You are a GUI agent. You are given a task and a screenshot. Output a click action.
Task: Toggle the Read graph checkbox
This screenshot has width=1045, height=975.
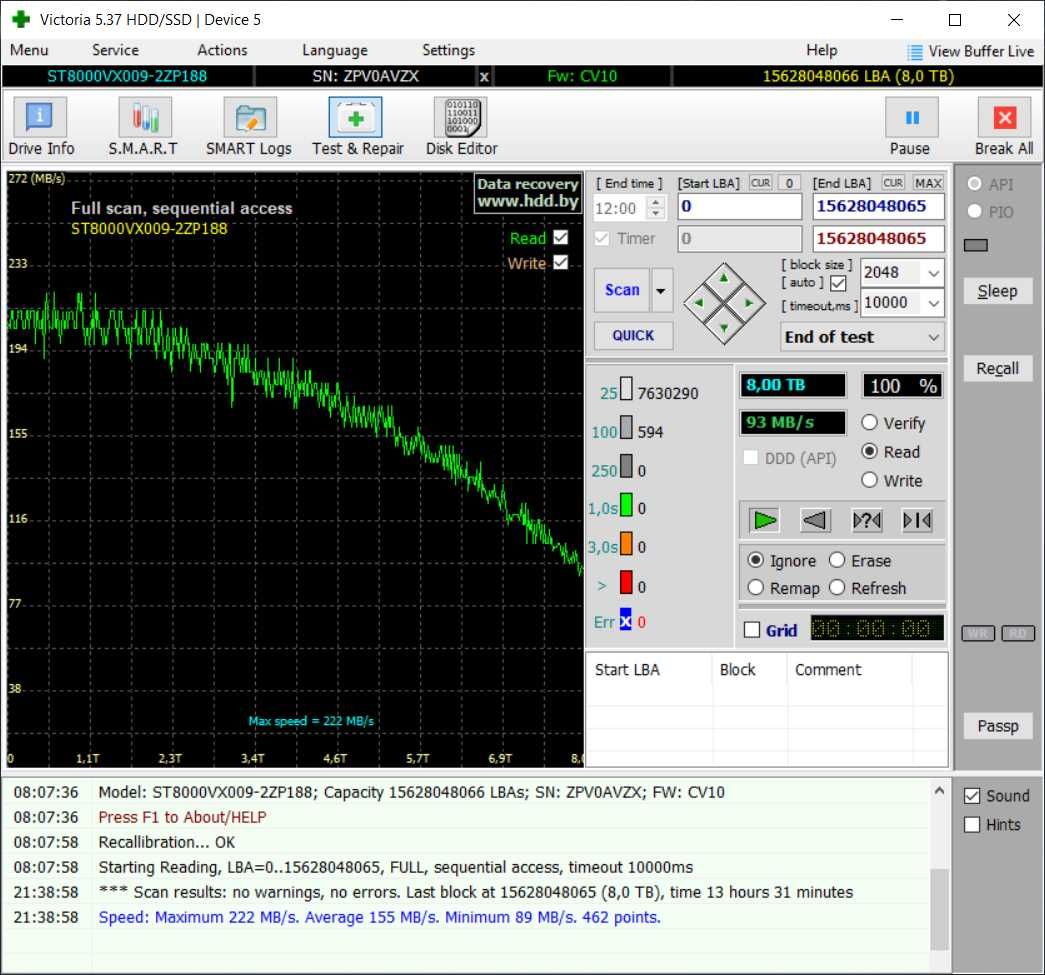pyautogui.click(x=560, y=237)
